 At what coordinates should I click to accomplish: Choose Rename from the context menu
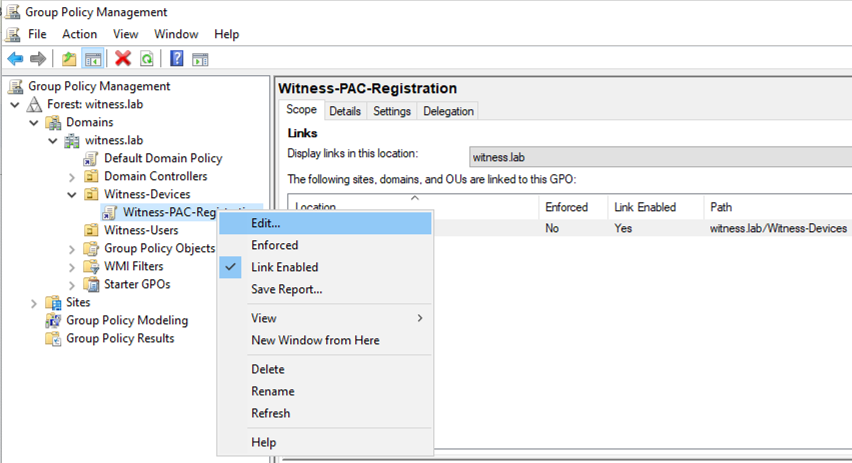click(325, 391)
